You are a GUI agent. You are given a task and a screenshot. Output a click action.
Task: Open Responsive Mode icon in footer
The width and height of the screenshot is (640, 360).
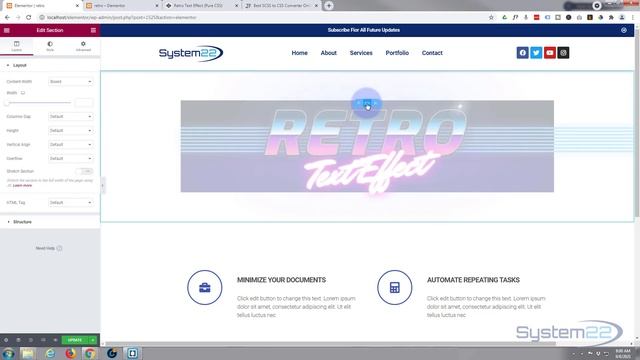pos(43,340)
